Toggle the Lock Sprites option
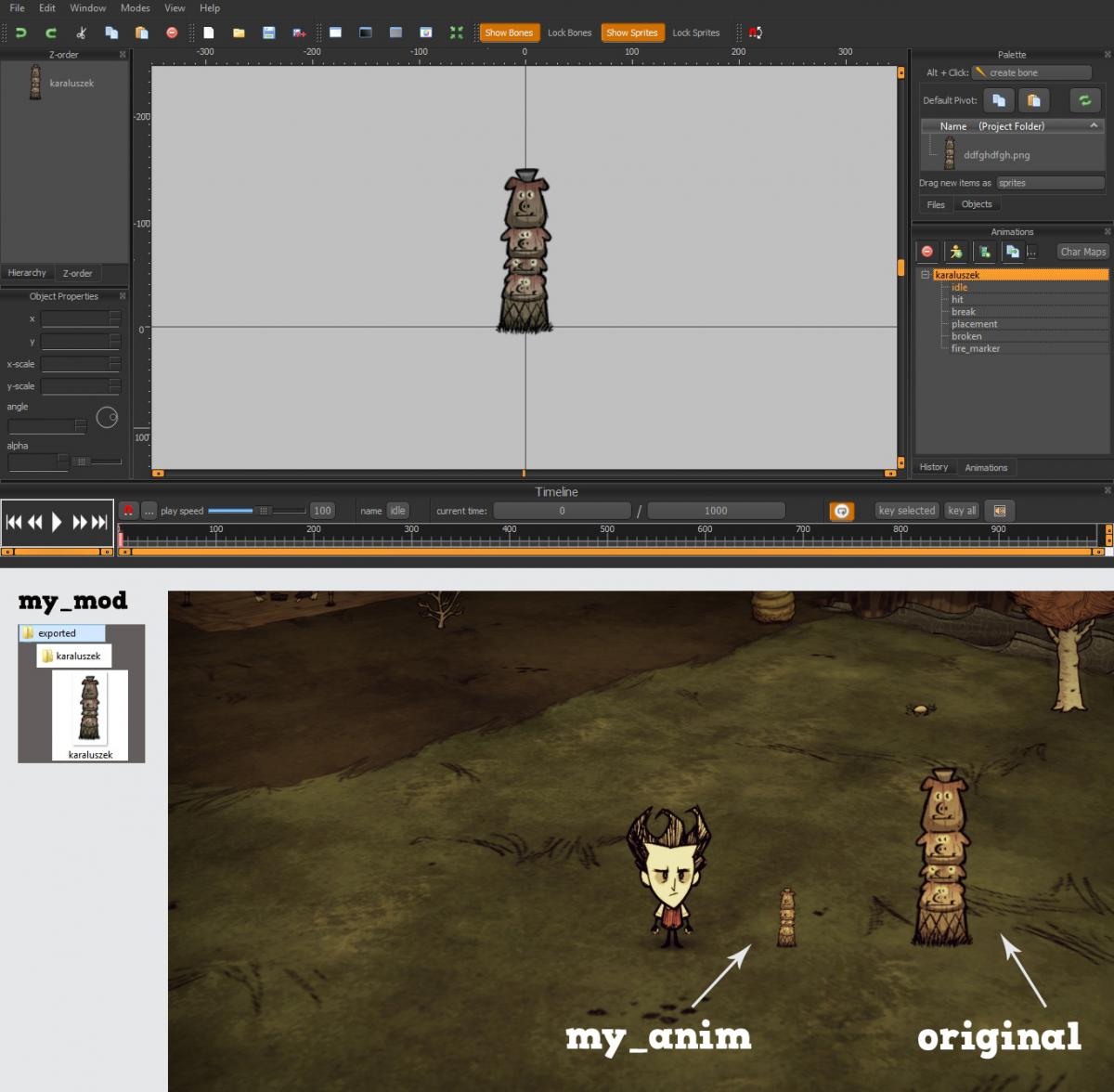 [695, 32]
